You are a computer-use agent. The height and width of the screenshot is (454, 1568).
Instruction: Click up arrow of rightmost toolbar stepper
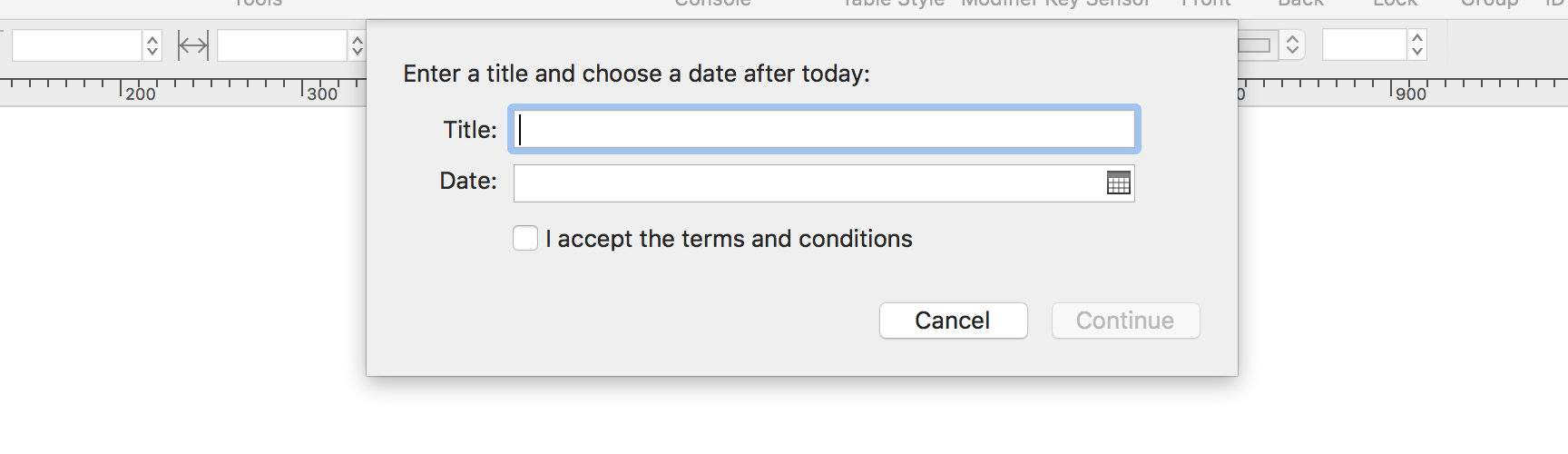[1417, 38]
